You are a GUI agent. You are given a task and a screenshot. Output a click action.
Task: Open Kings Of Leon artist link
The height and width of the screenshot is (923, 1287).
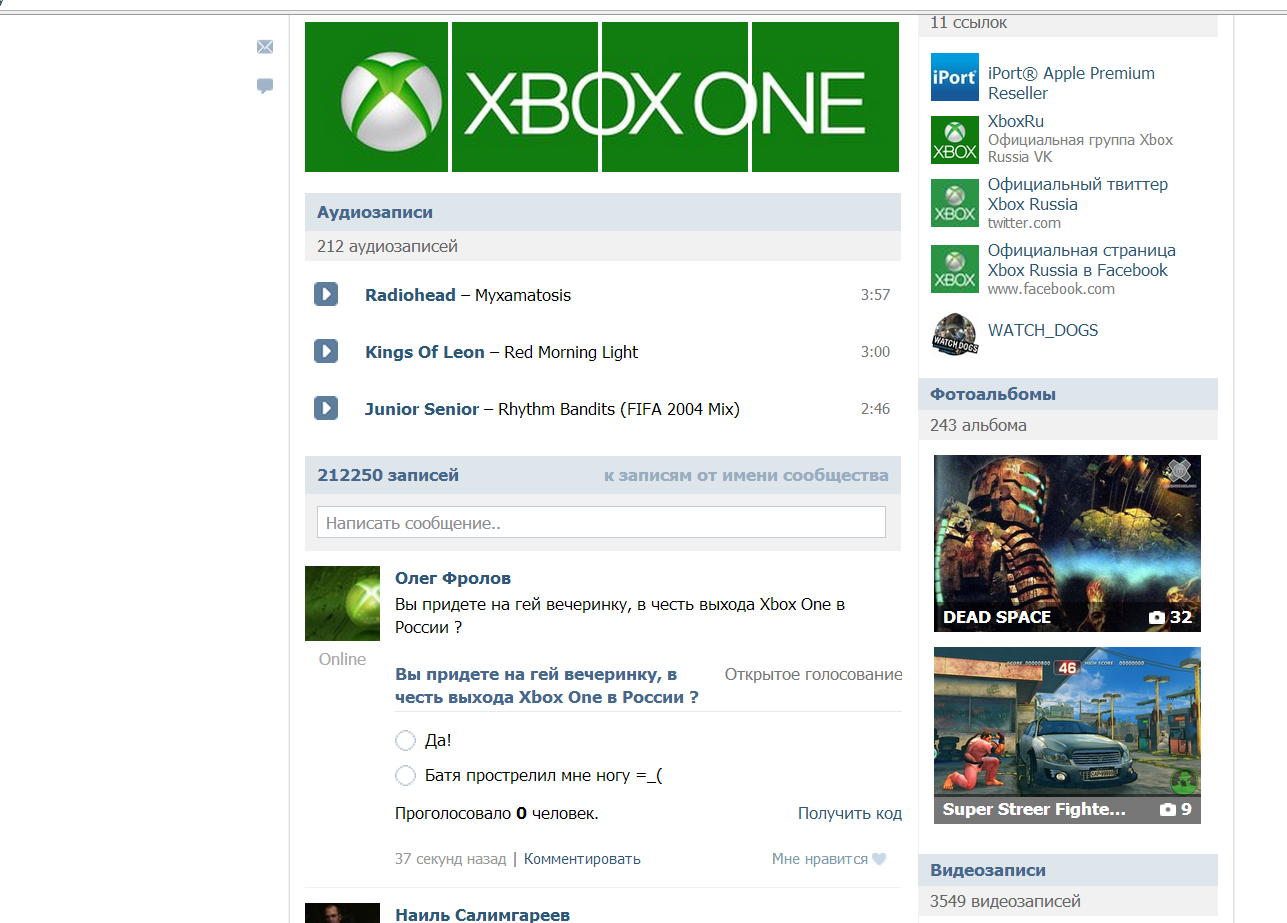pos(425,352)
